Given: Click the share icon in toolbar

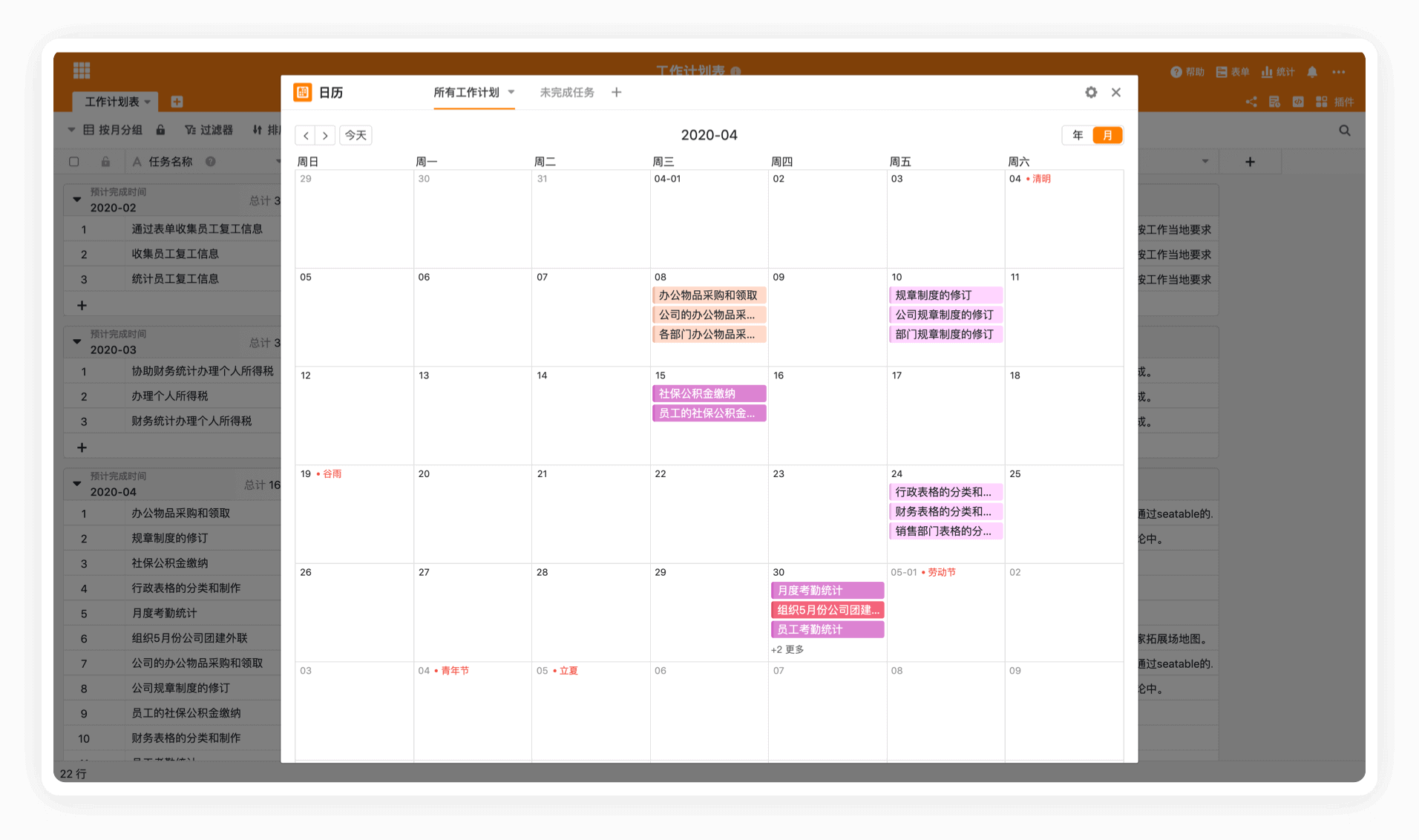Looking at the screenshot, I should 1251,102.
